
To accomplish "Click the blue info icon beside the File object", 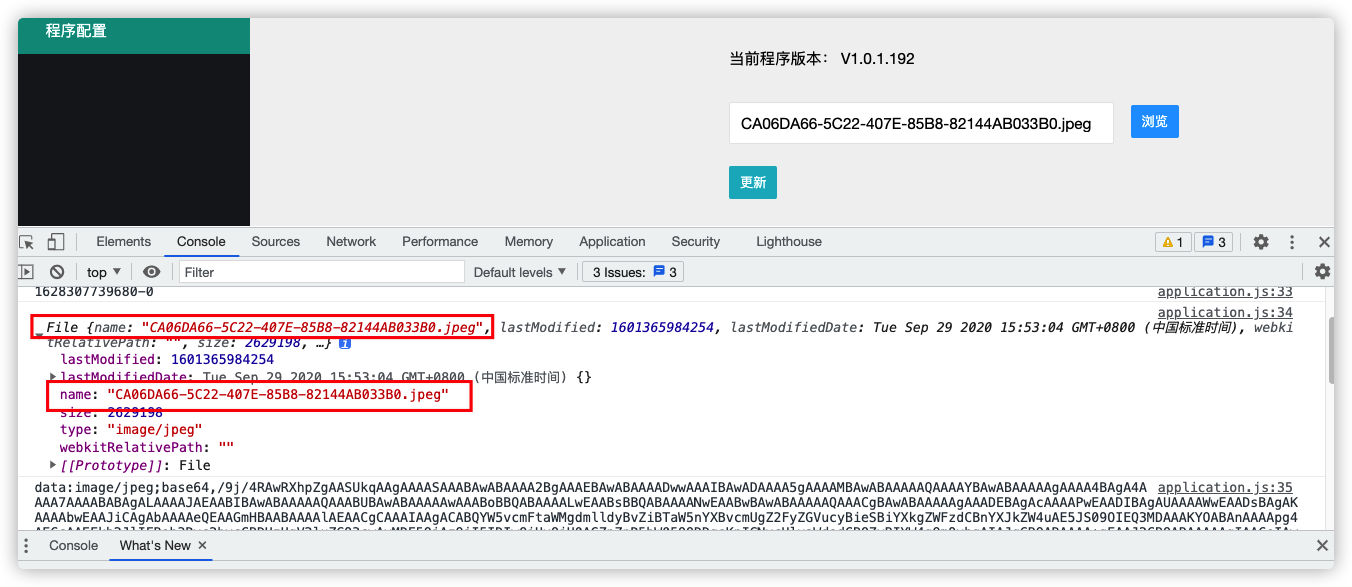I will tap(345, 343).
